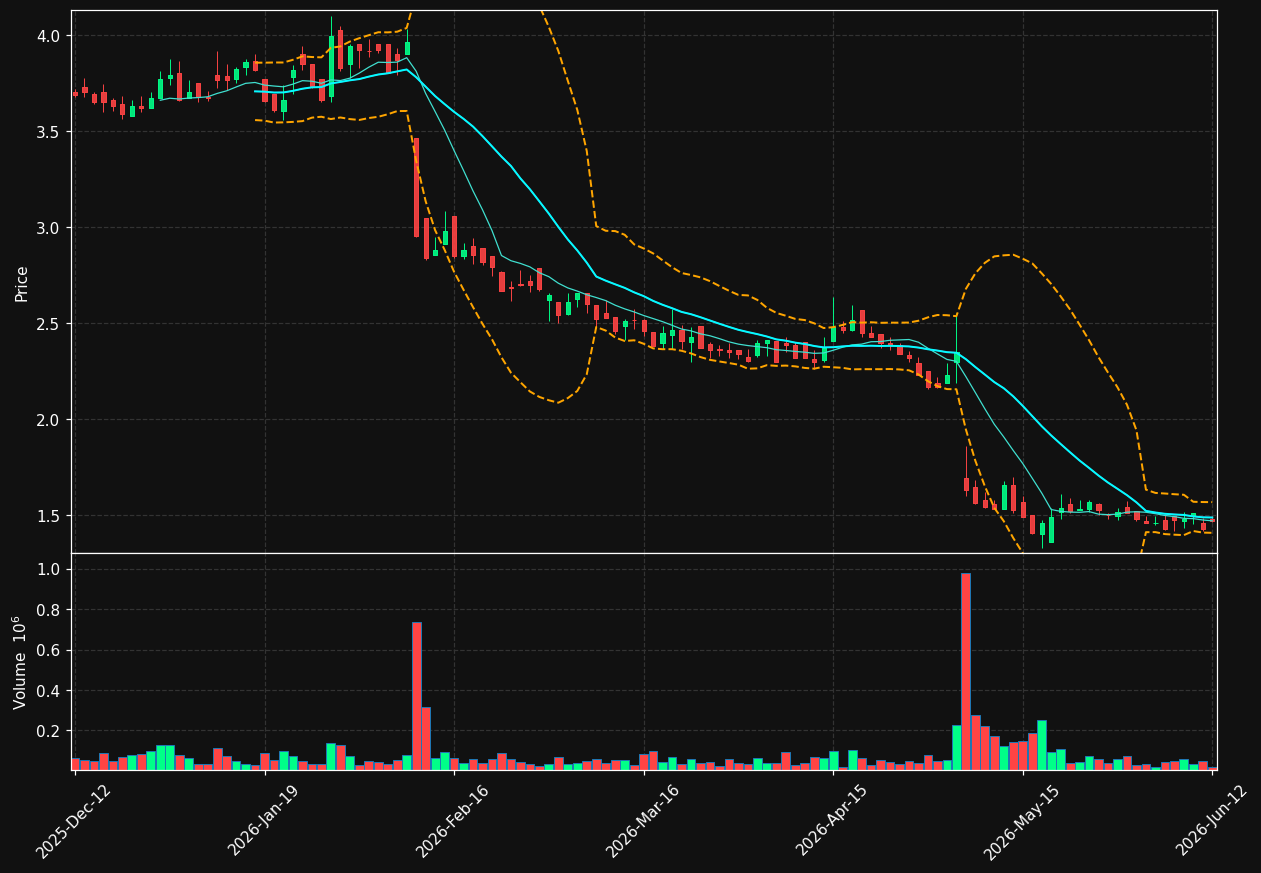The image size is (1261, 873).
Task: Select the 3.0 price tick label
Action: click(49, 228)
